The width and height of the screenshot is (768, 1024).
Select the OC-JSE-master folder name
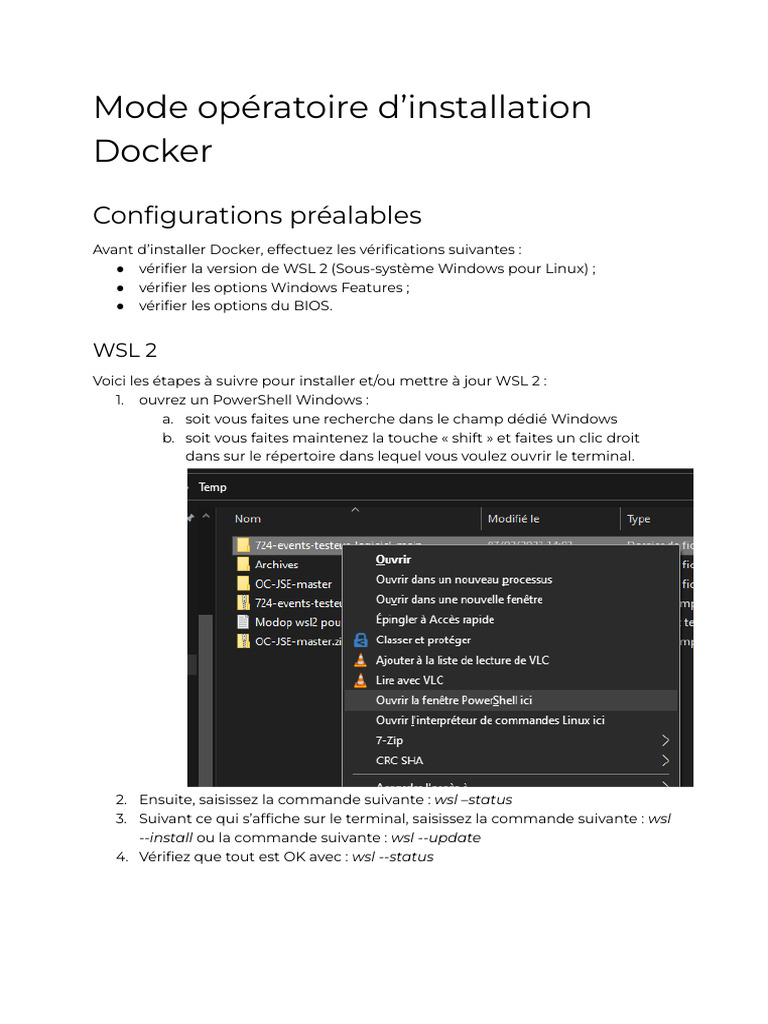[293, 584]
